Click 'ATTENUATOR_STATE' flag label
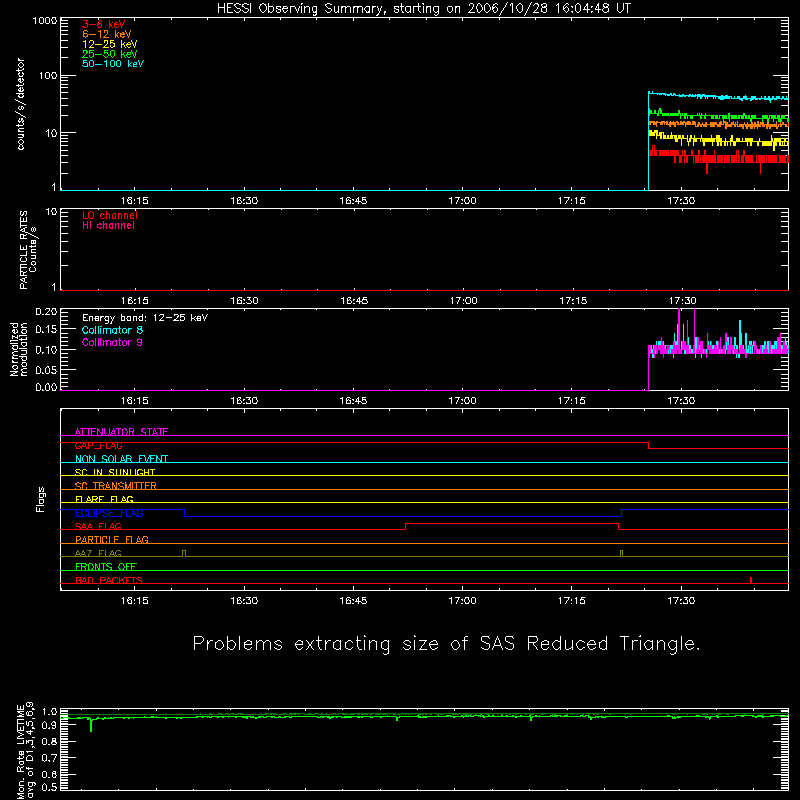 coord(121,432)
